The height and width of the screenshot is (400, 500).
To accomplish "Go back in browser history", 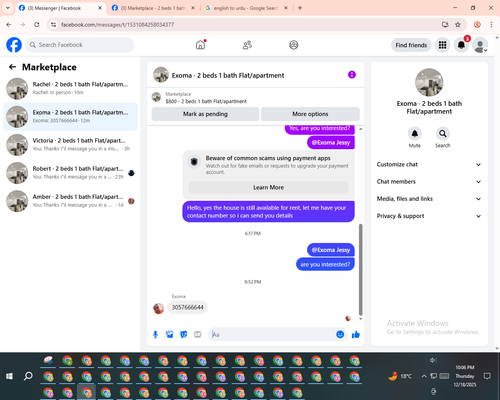I will (x=9, y=24).
